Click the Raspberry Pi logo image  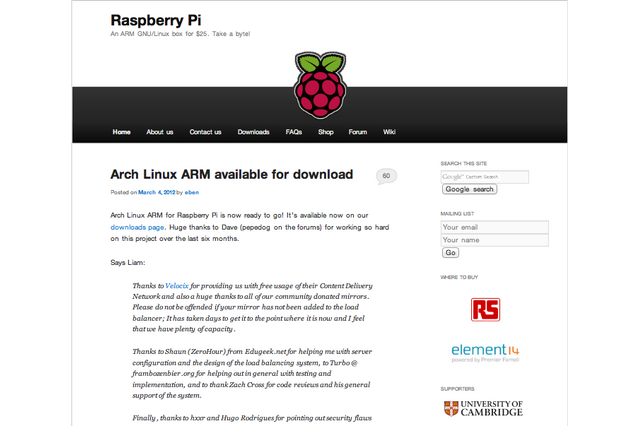click(x=319, y=86)
